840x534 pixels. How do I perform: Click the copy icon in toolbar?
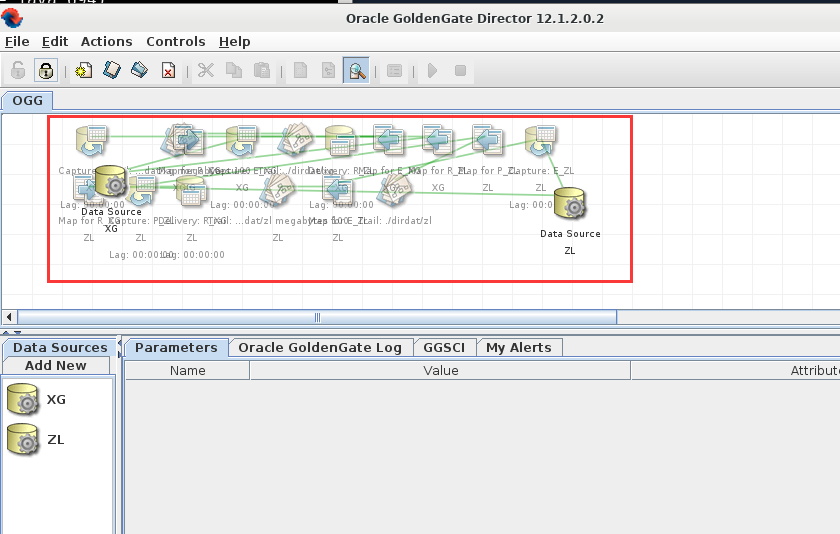click(234, 70)
